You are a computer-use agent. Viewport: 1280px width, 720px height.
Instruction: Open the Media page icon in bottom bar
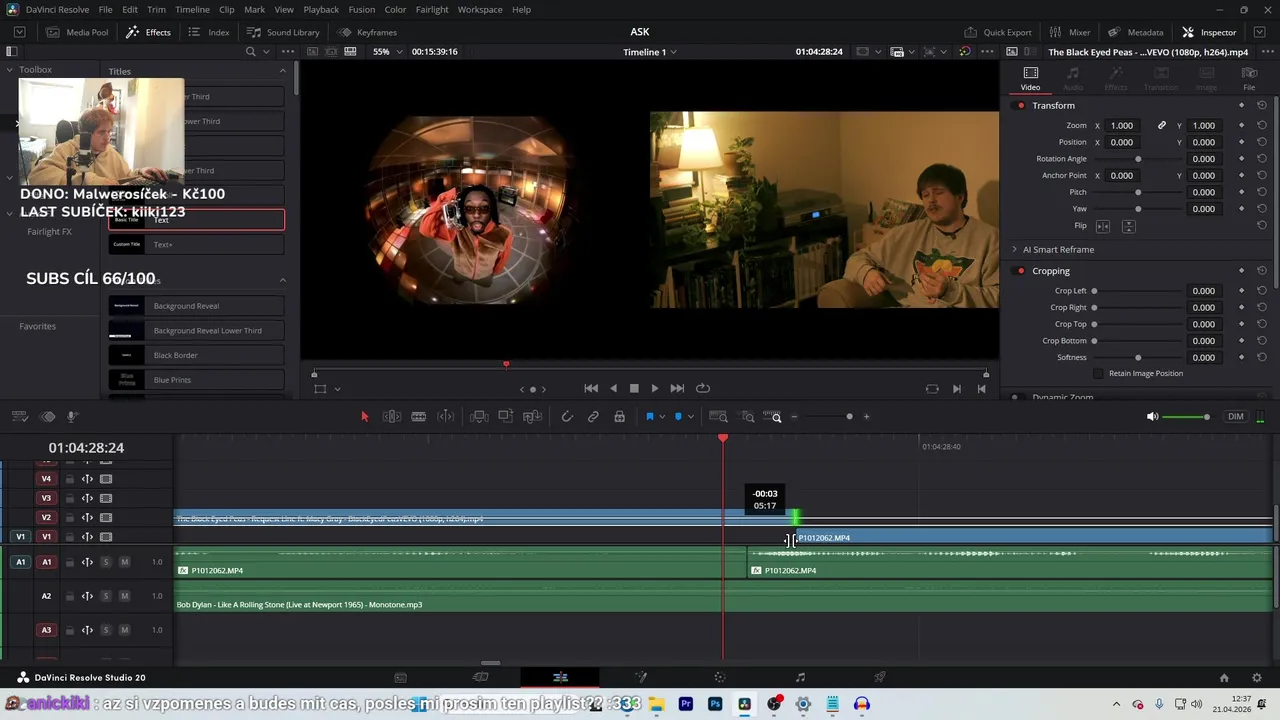pos(400,677)
